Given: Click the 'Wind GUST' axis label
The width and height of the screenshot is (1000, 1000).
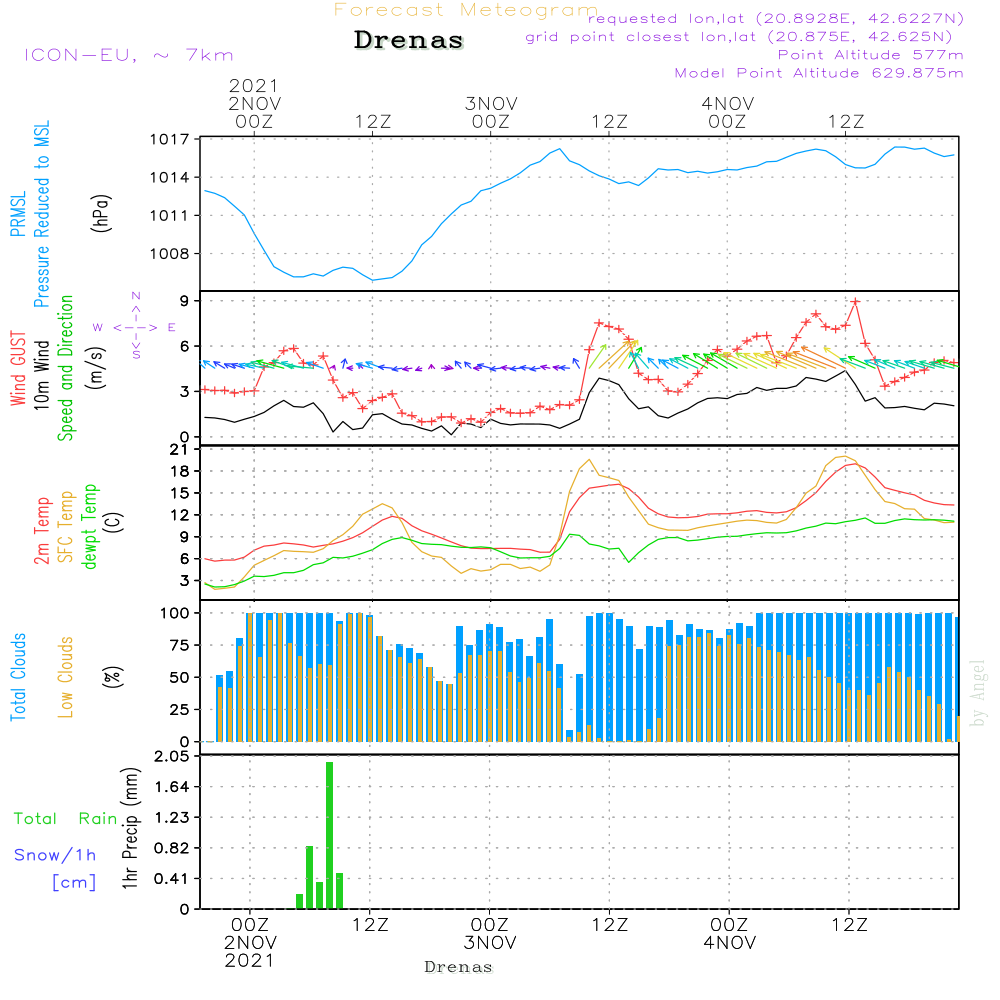Looking at the screenshot, I should 18,368.
